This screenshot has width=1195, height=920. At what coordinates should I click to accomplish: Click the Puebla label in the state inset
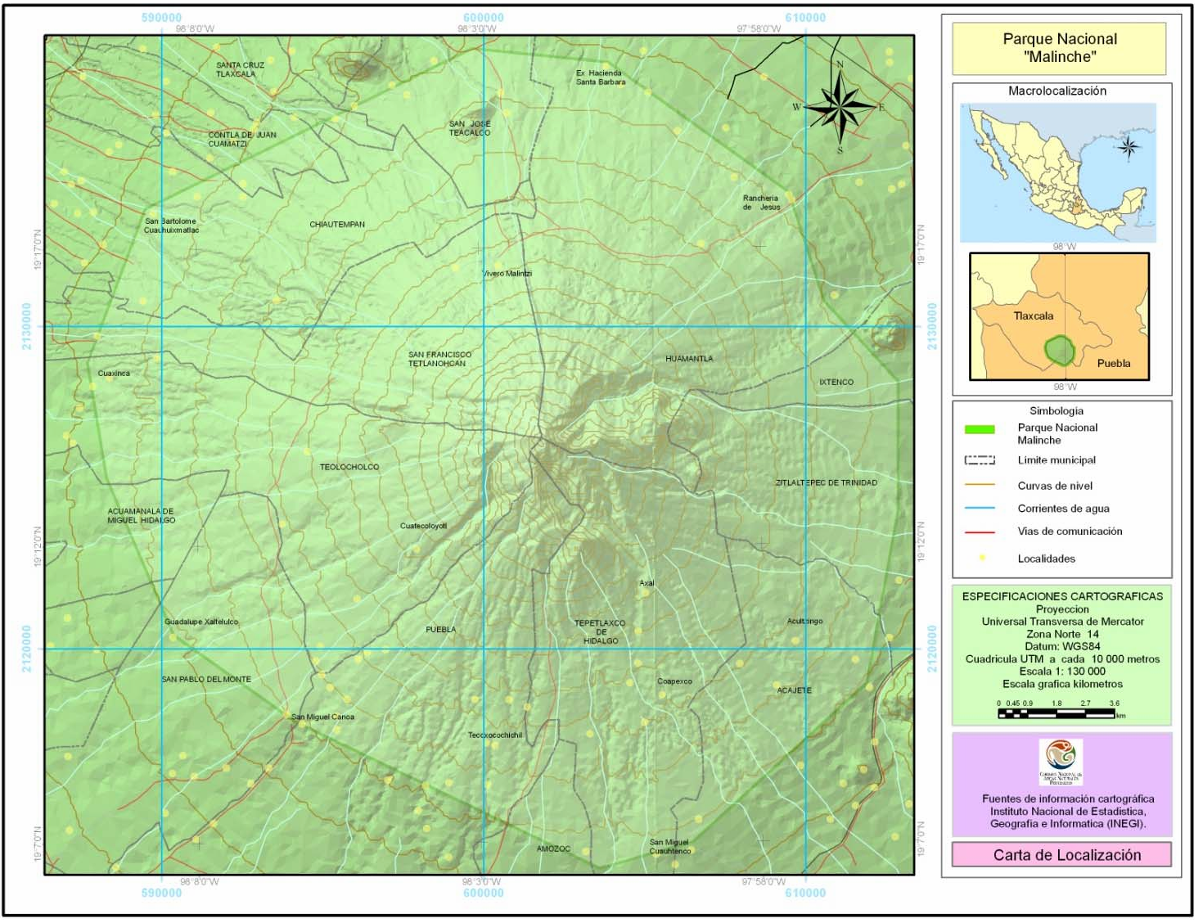tap(1113, 363)
